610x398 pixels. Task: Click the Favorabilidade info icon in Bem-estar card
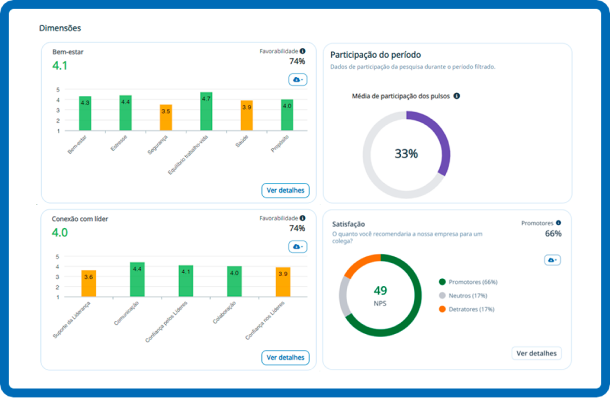(x=303, y=51)
